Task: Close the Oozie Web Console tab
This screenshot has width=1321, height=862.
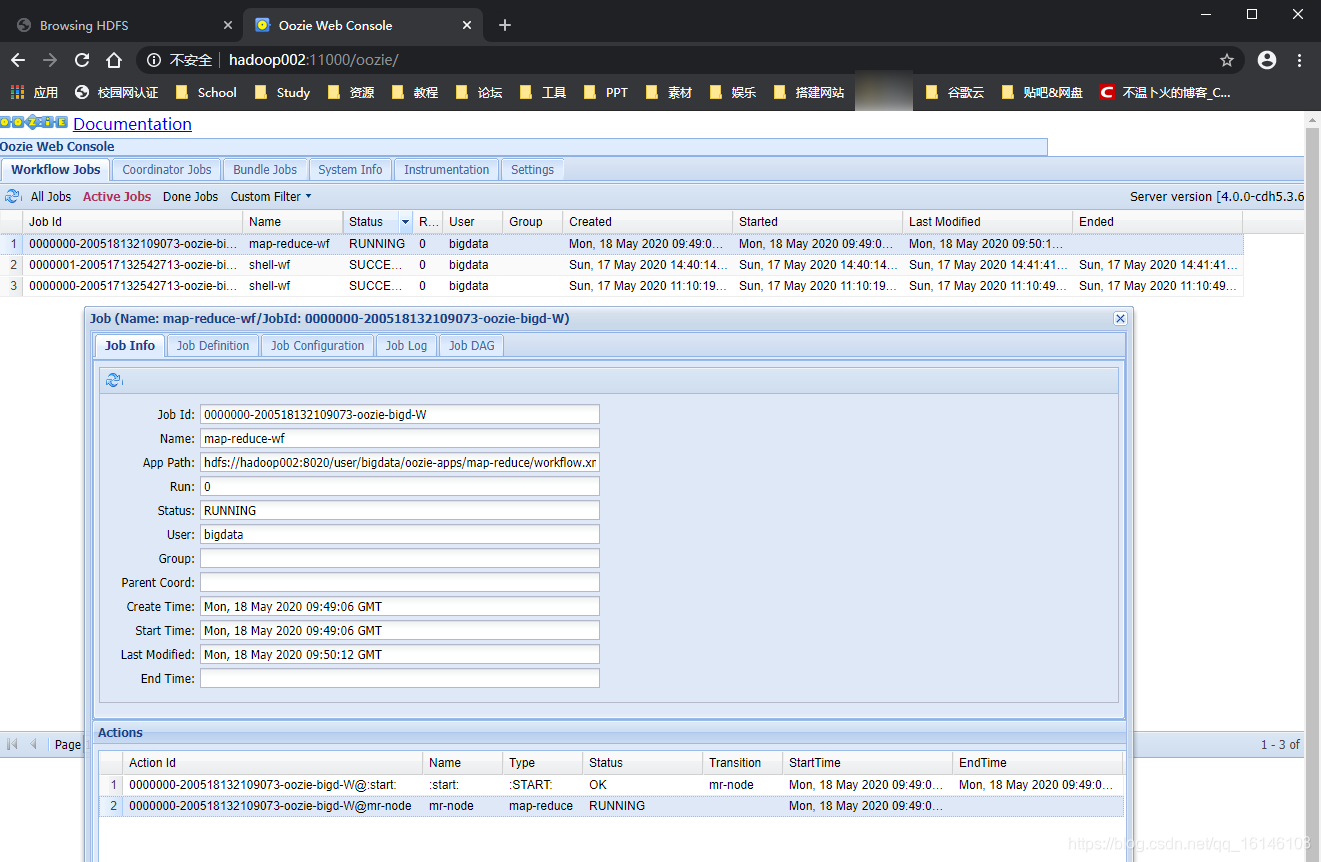Action: (466, 25)
